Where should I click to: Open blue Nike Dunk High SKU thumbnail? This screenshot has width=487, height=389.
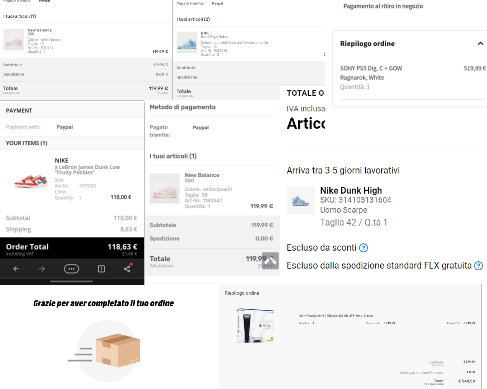[x=301, y=200]
